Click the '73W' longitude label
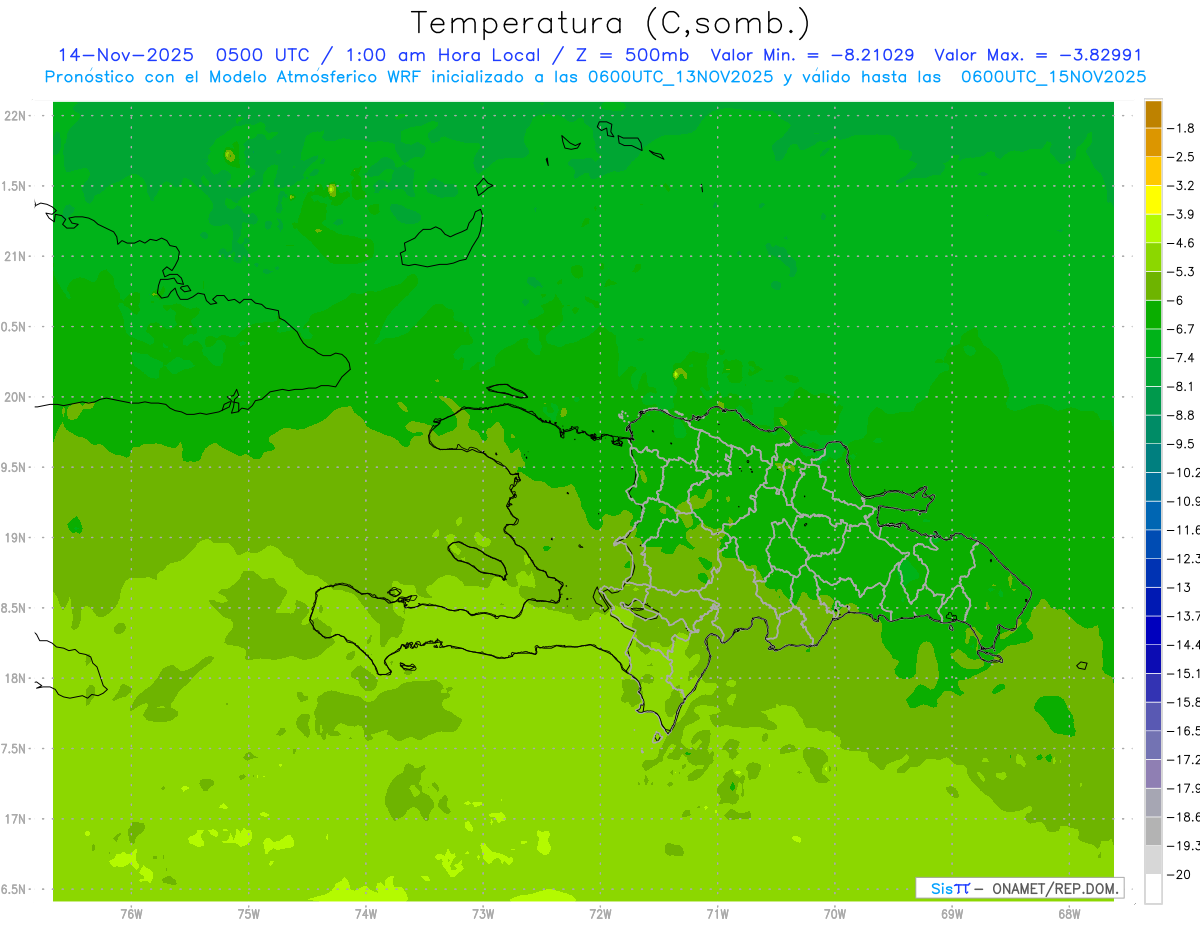The width and height of the screenshot is (1200, 927). coord(483,914)
